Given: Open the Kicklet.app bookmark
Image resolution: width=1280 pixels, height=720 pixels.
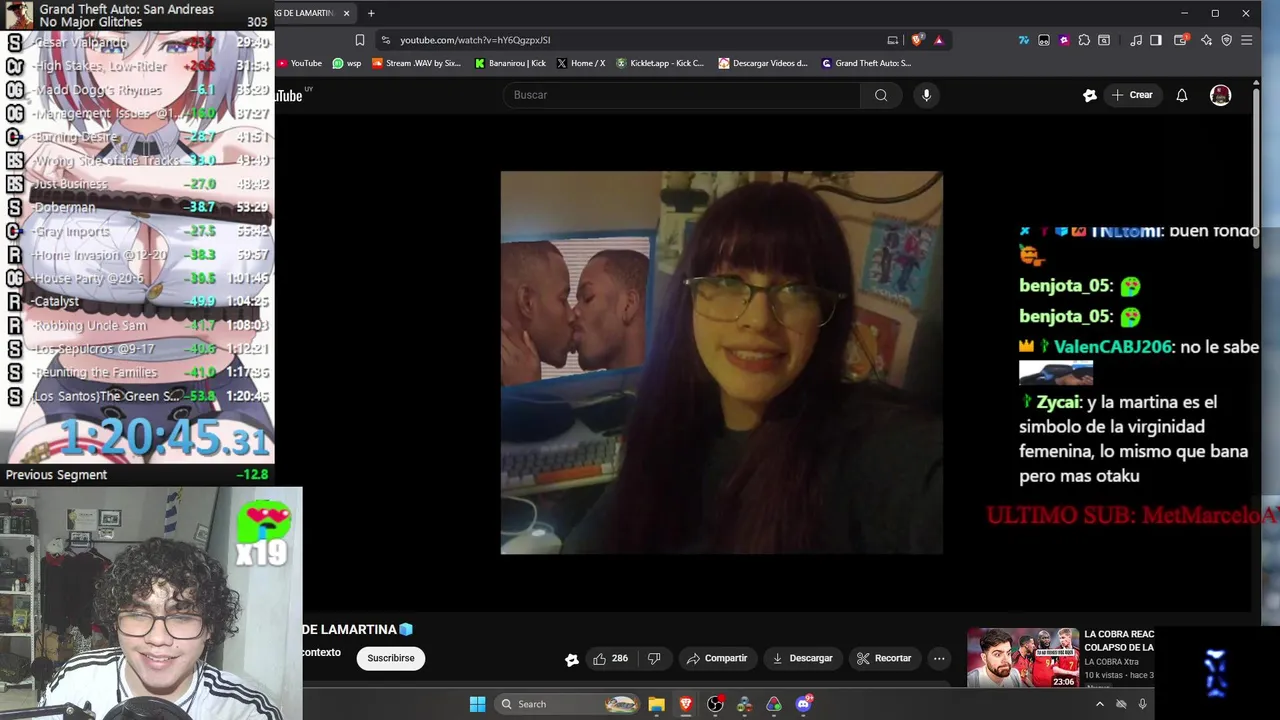Looking at the screenshot, I should tap(660, 63).
